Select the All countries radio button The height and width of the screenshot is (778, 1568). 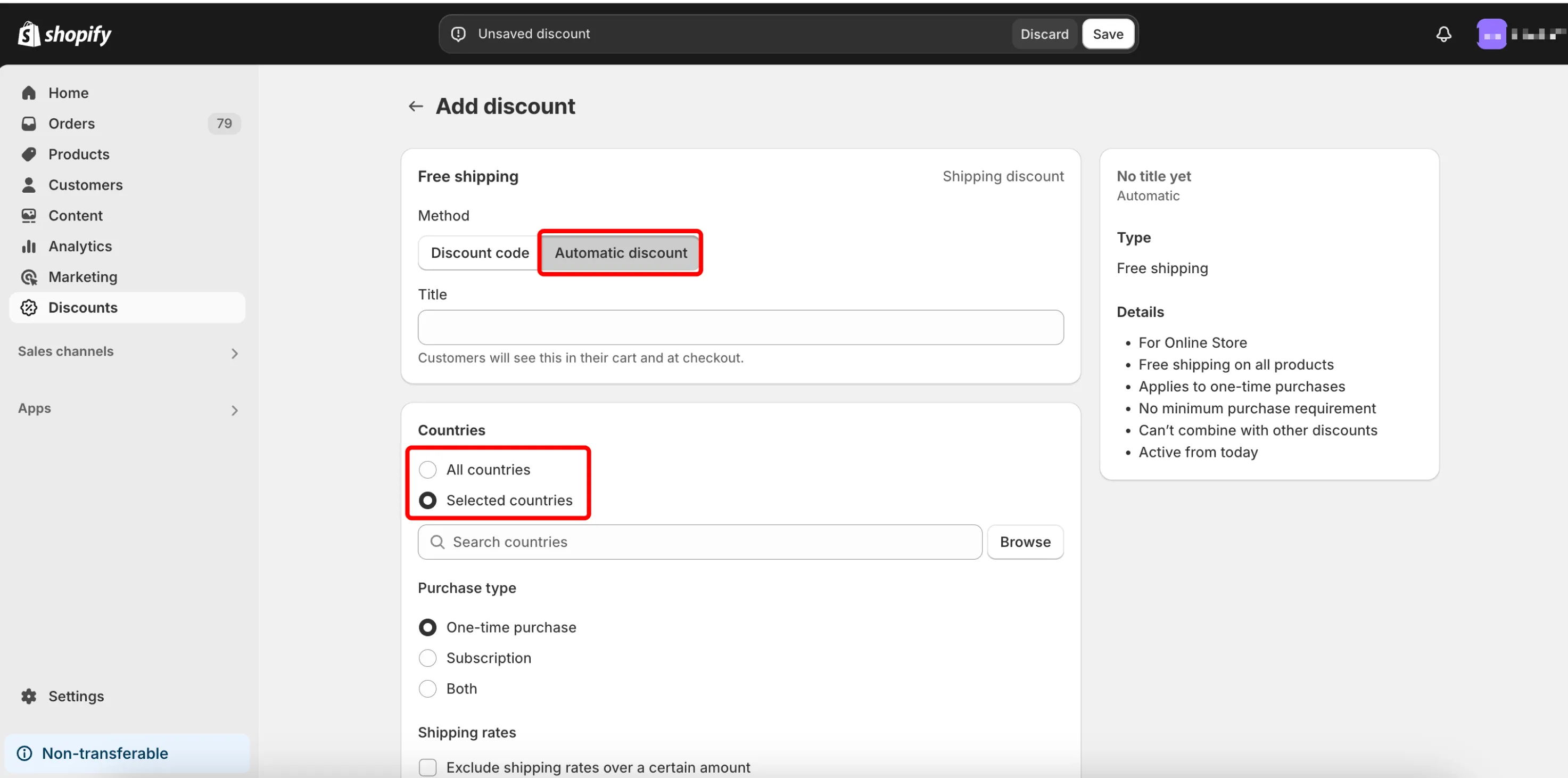427,469
